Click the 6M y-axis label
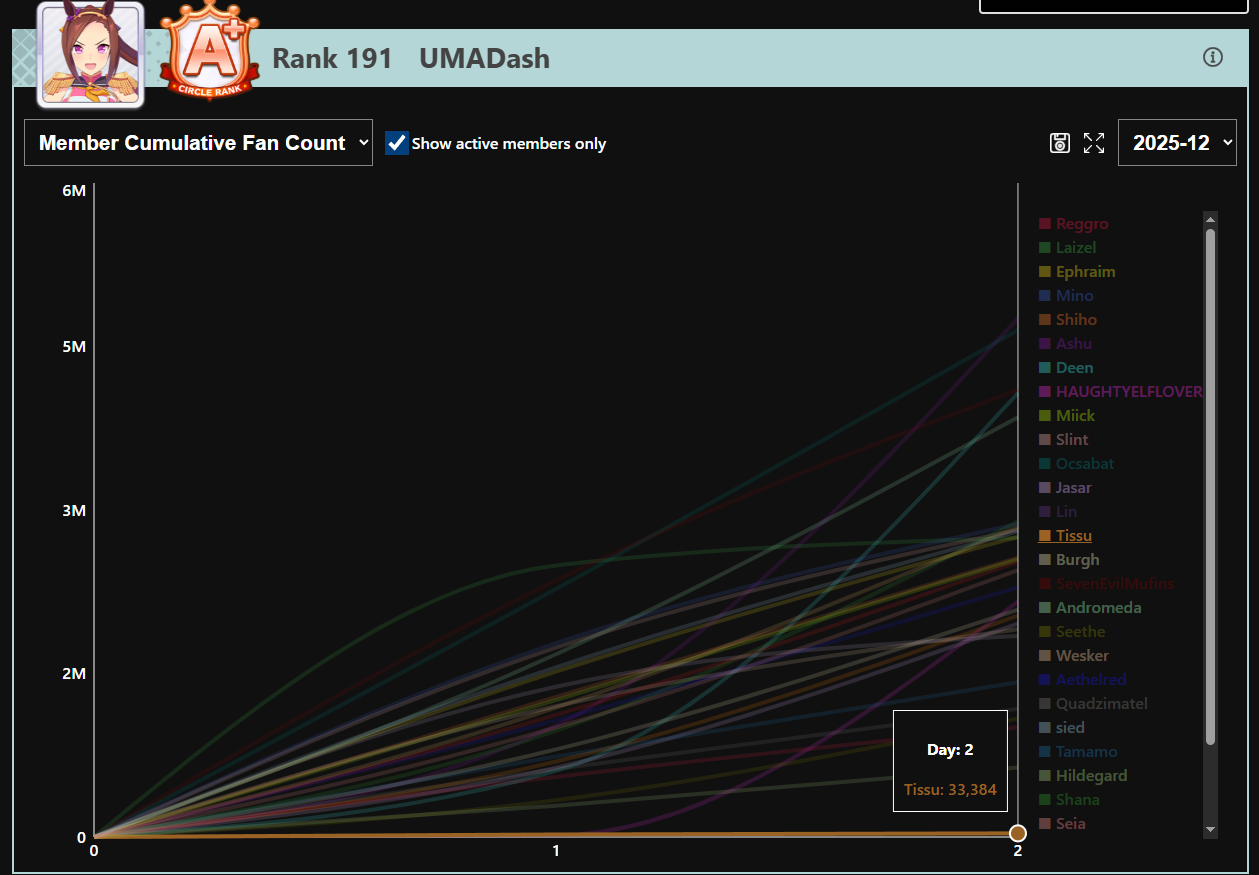The image size is (1259, 875). (x=74, y=190)
